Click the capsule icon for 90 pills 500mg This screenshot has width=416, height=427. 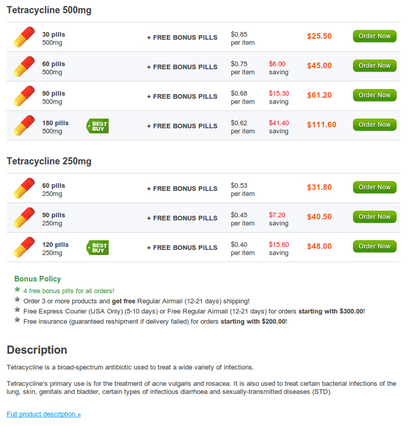pos(24,96)
